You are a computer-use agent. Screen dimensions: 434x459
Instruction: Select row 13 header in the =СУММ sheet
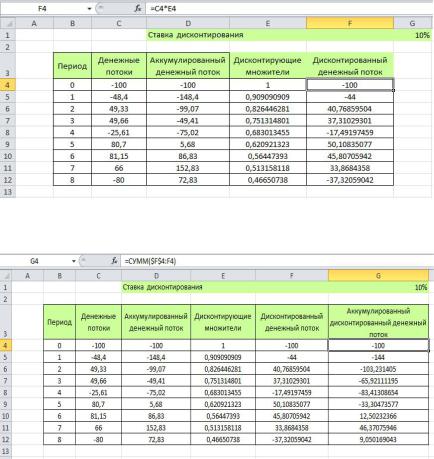pos(5,451)
